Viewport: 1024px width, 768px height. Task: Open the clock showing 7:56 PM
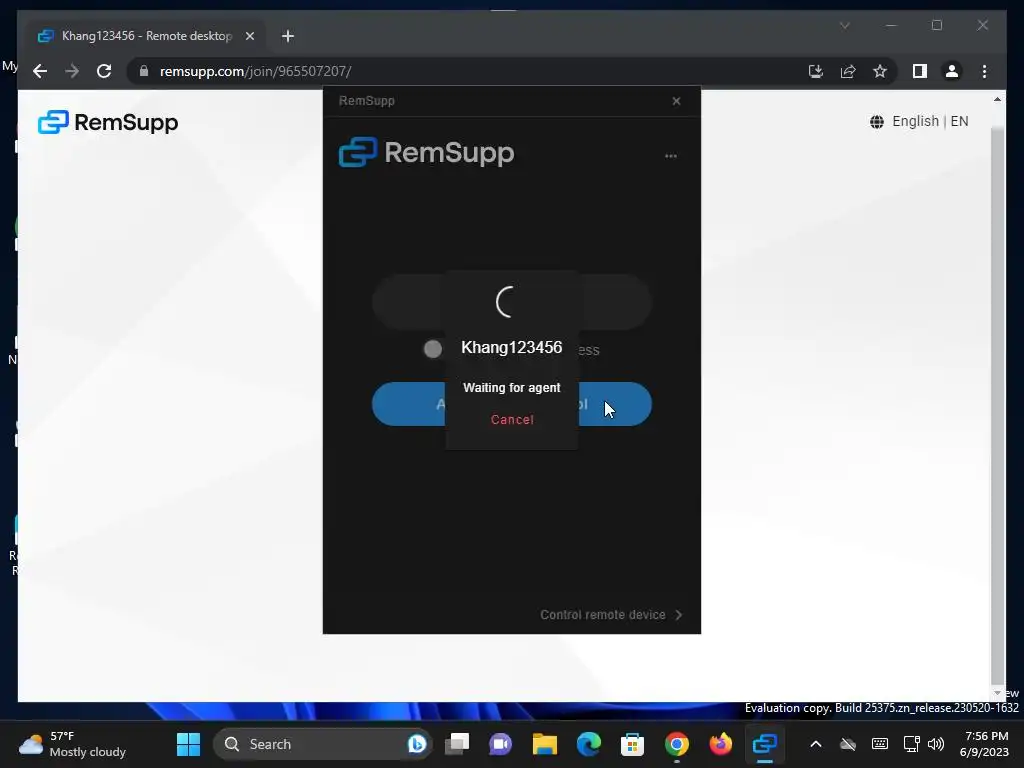[x=985, y=744]
